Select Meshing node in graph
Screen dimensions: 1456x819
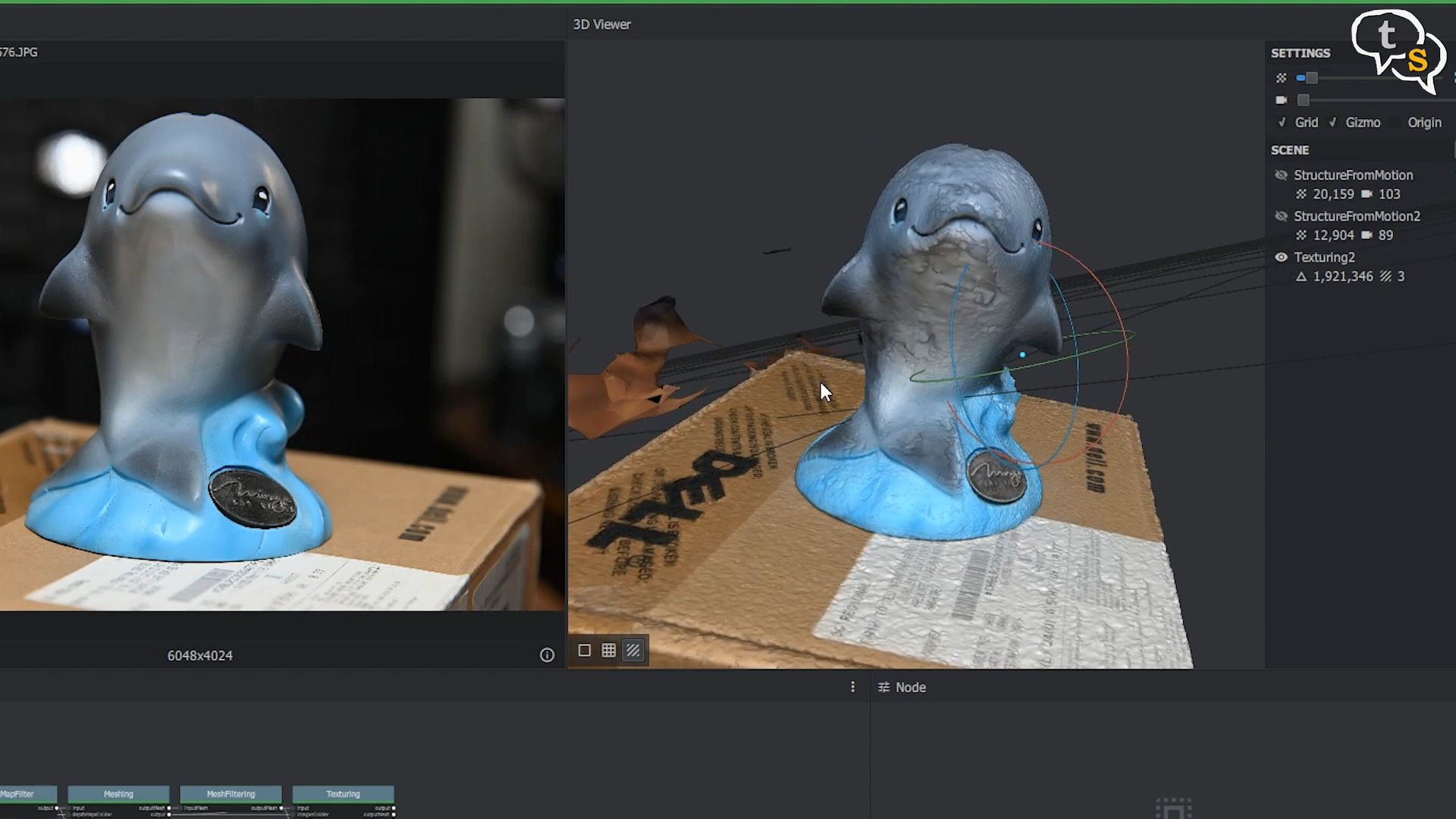point(118,794)
